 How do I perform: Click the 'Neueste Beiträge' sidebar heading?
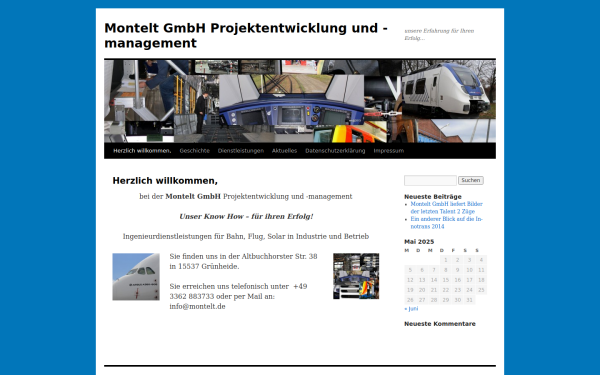click(x=433, y=197)
